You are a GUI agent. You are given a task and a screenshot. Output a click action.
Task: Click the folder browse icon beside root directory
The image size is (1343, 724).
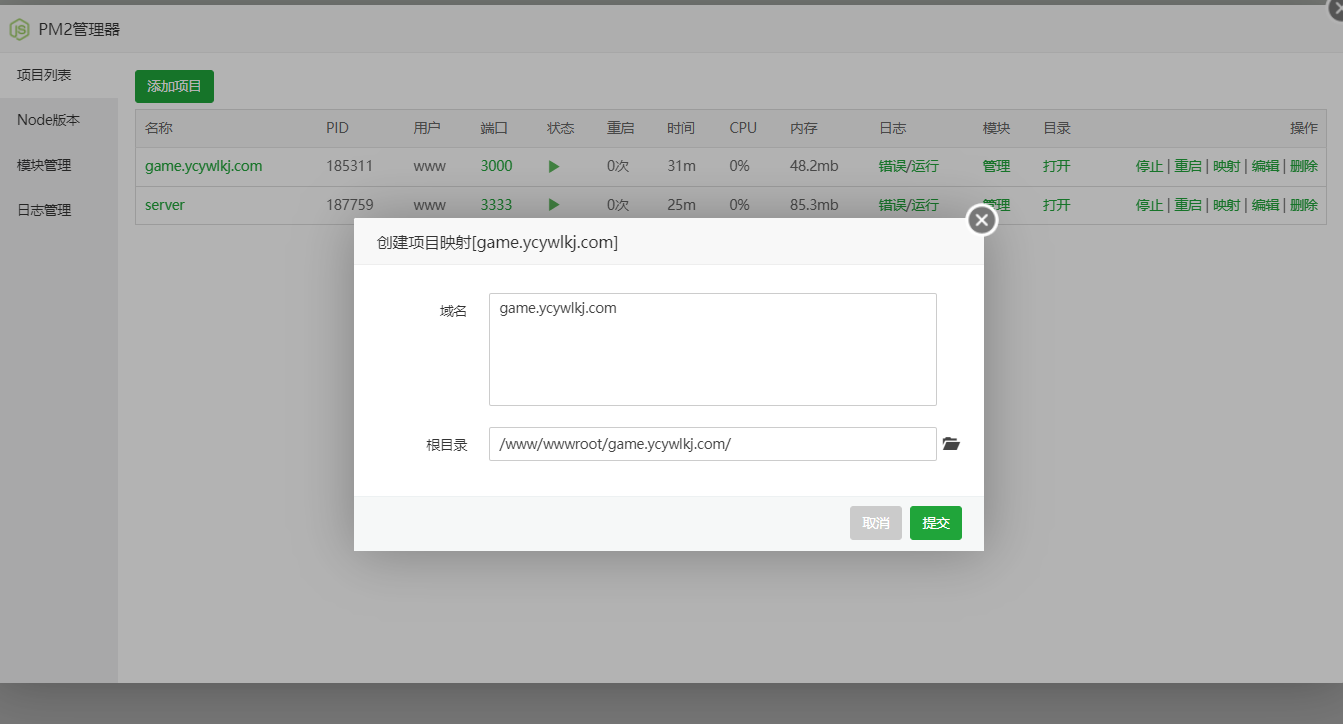951,444
